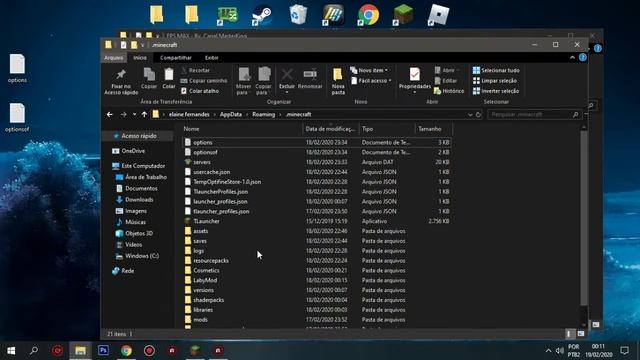
Task: Click Inverter seleção
Action: pos(496,91)
